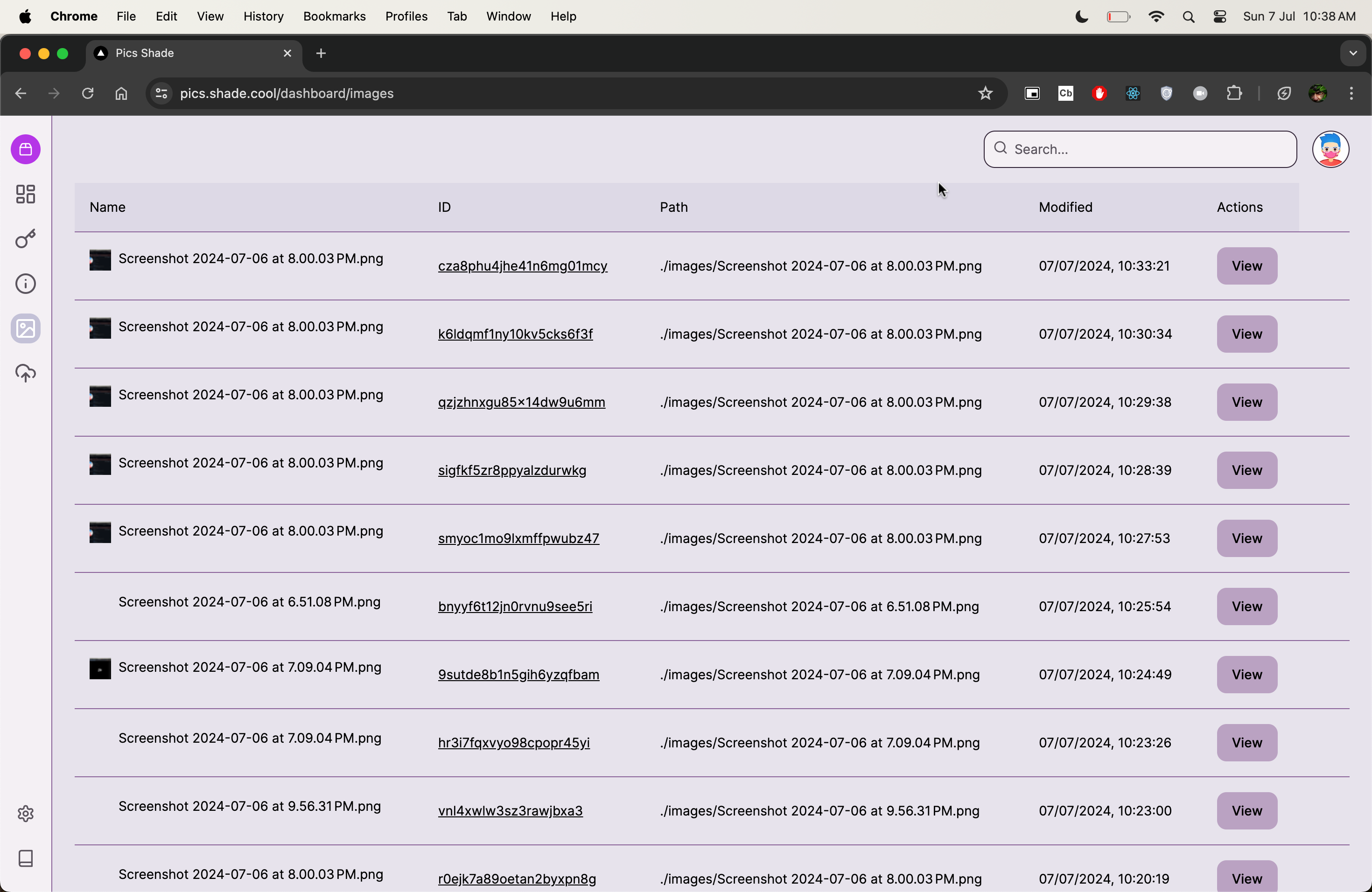Click the Modified column header
Screen dimensions: 1372x892
(x=1065, y=208)
